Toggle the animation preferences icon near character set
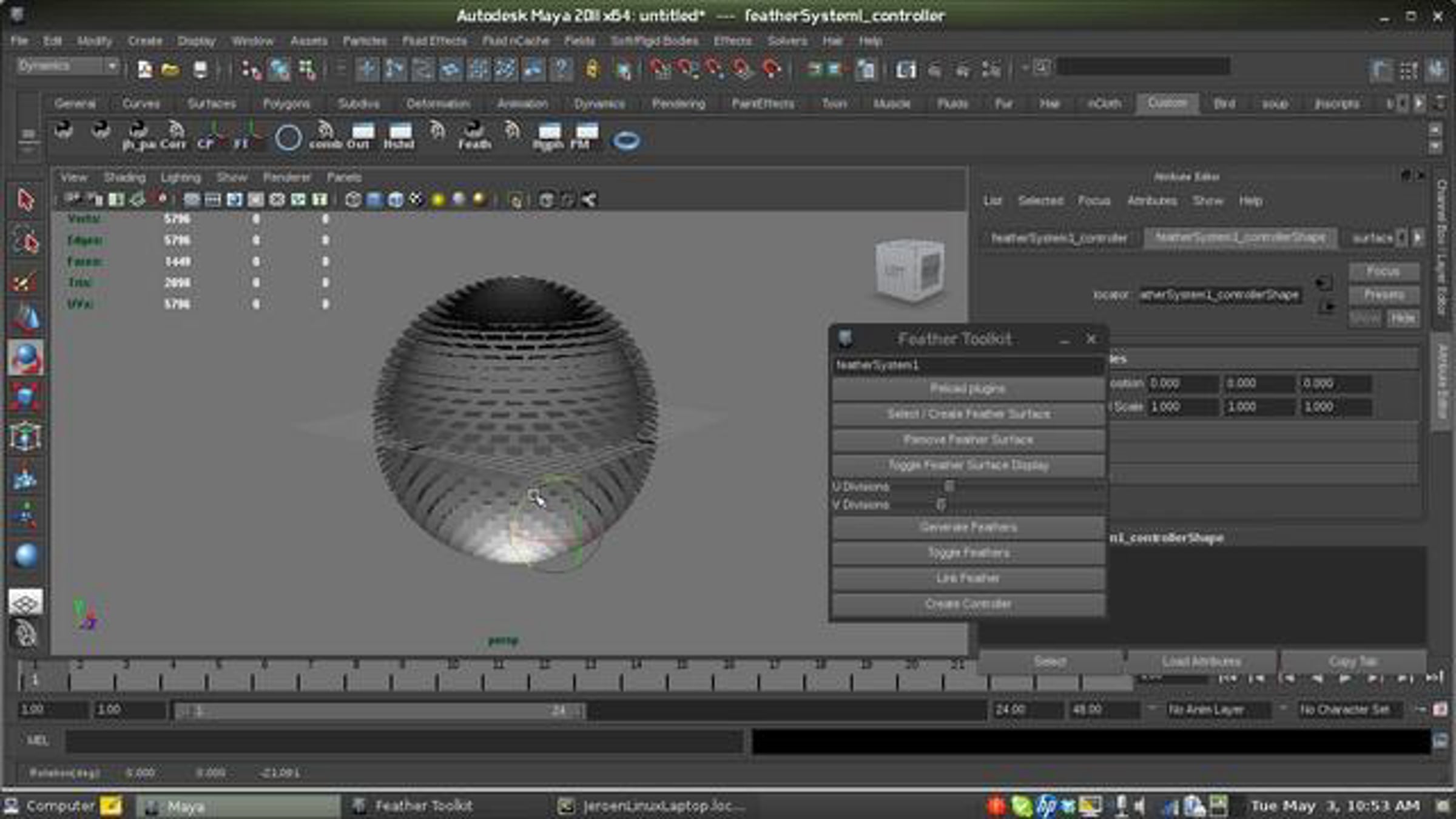1456x819 pixels. [x=1441, y=709]
